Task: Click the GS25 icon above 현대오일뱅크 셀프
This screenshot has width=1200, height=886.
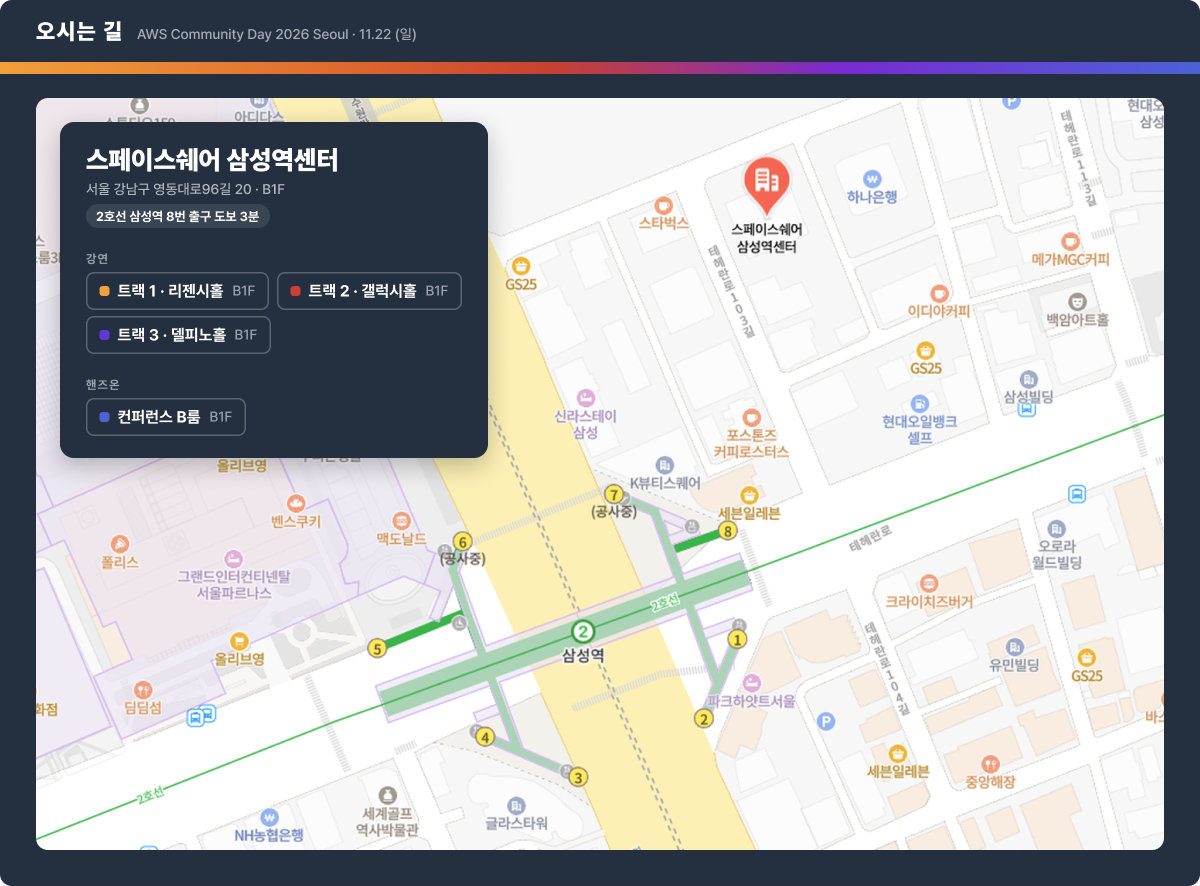Action: 926,350
